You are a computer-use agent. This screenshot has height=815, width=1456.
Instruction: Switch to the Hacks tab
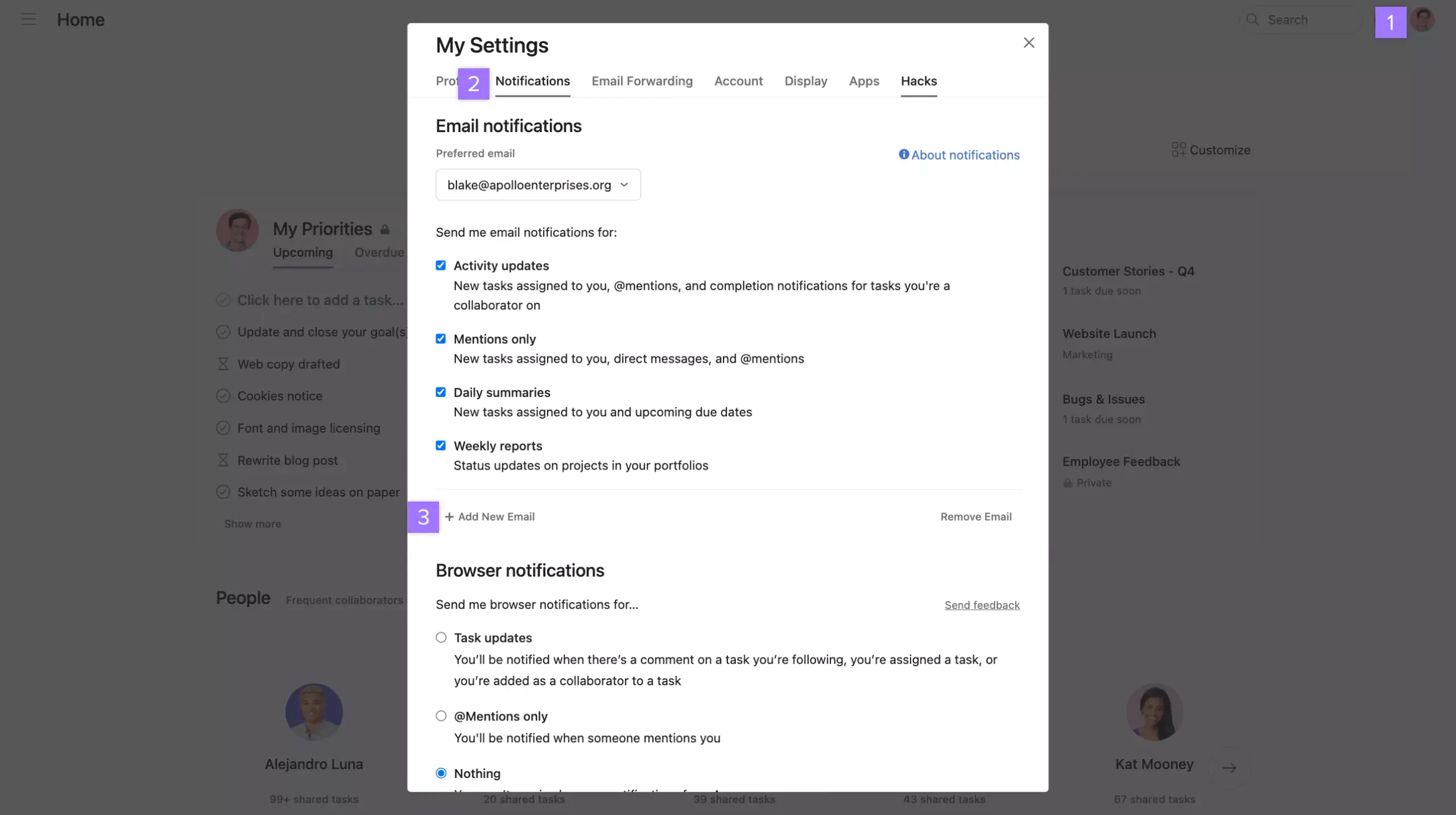(x=919, y=80)
